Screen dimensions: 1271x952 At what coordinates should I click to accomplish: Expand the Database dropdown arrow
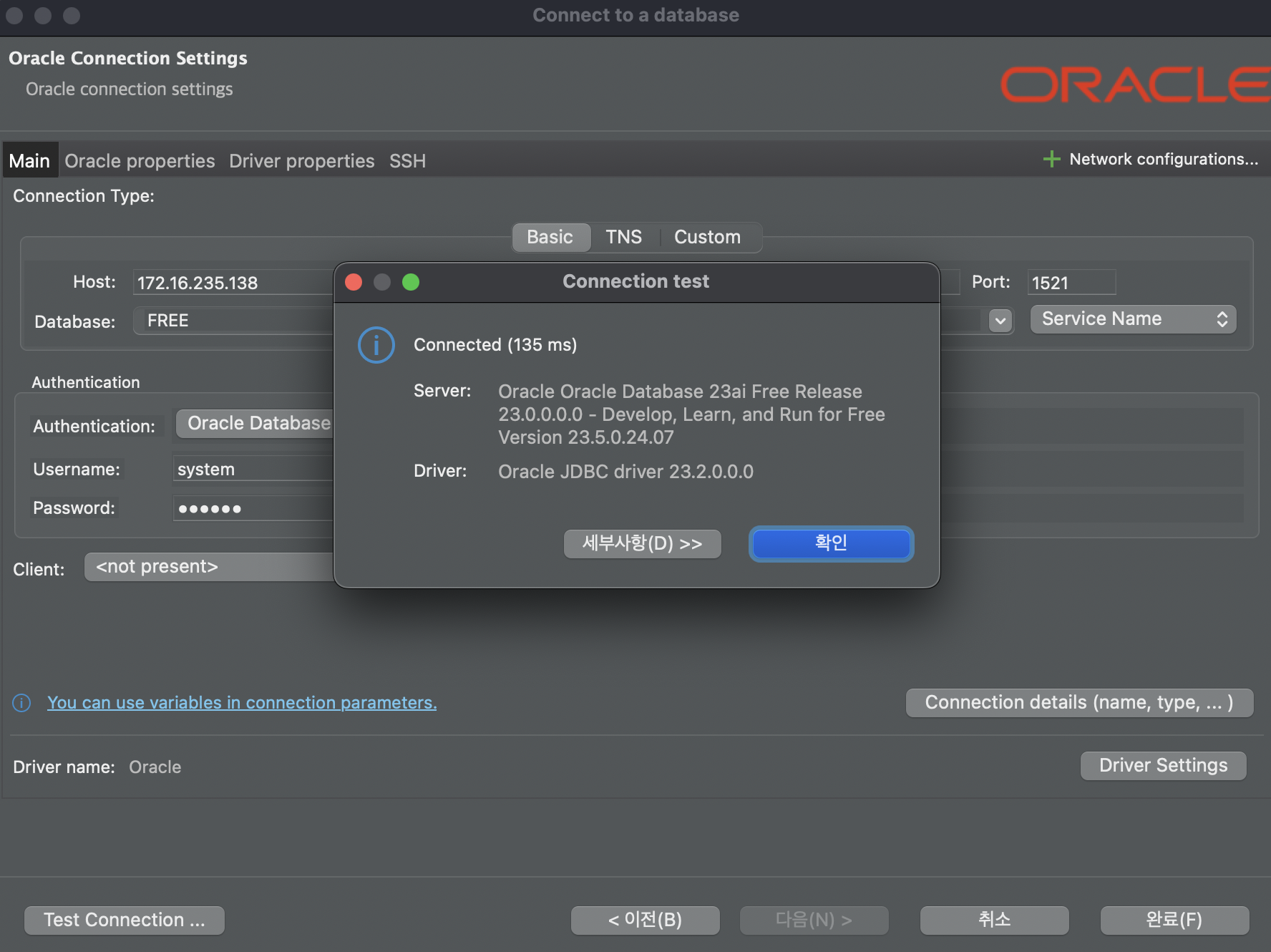[1000, 321]
